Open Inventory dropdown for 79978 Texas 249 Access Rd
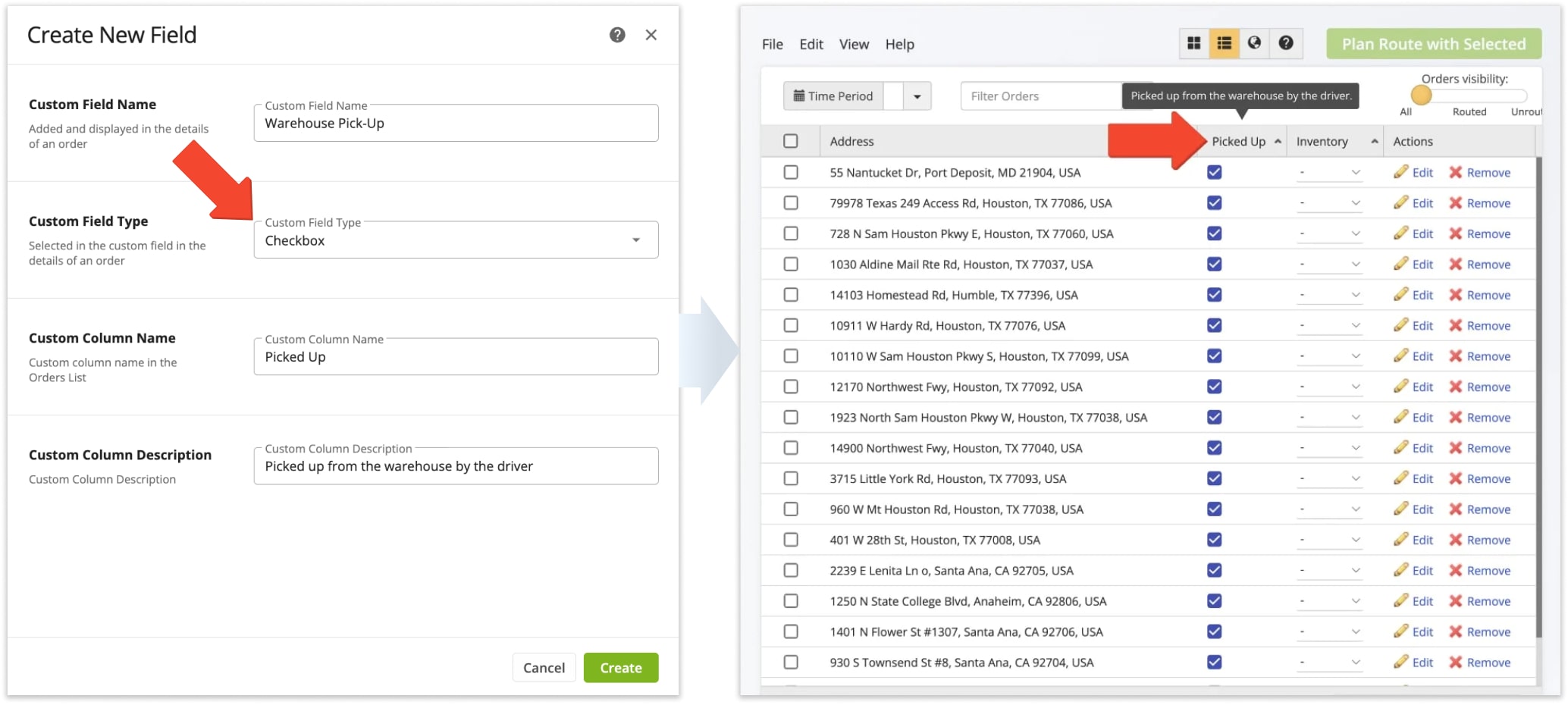The image size is (1568, 705). pos(1329,203)
